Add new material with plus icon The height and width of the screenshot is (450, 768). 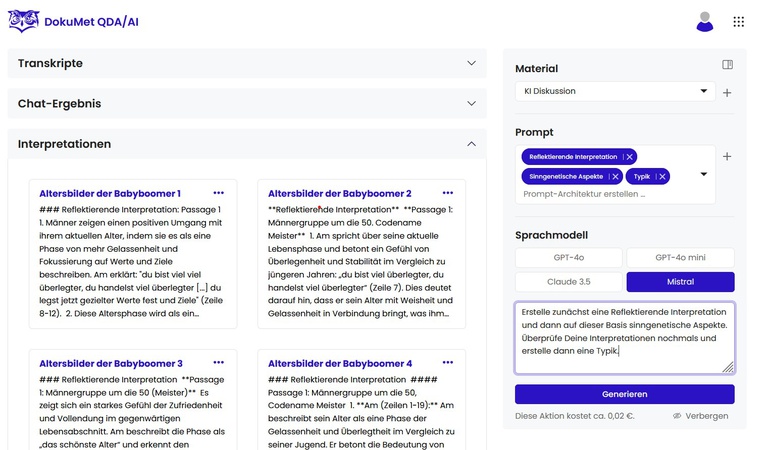727,93
